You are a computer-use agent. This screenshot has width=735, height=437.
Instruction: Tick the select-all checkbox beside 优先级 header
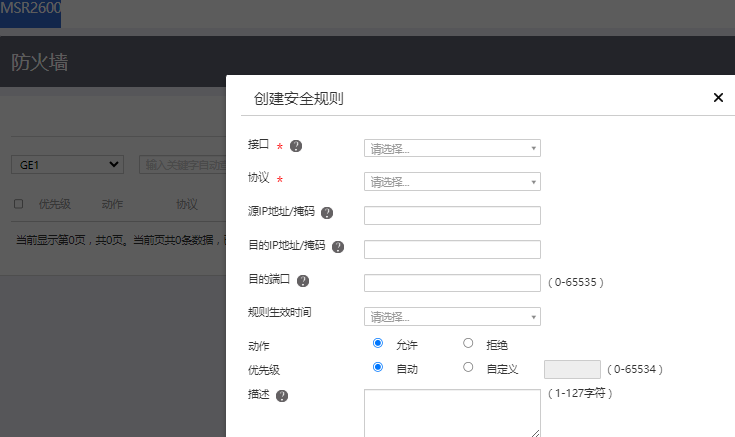pos(18,203)
